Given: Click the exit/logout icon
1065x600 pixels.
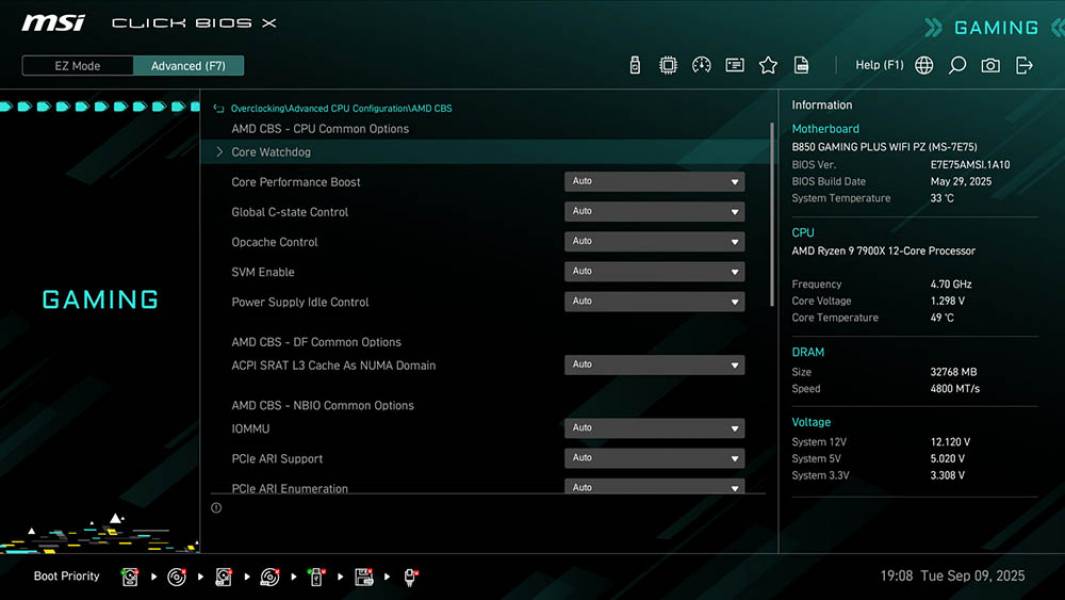Looking at the screenshot, I should pyautogui.click(x=1023, y=64).
